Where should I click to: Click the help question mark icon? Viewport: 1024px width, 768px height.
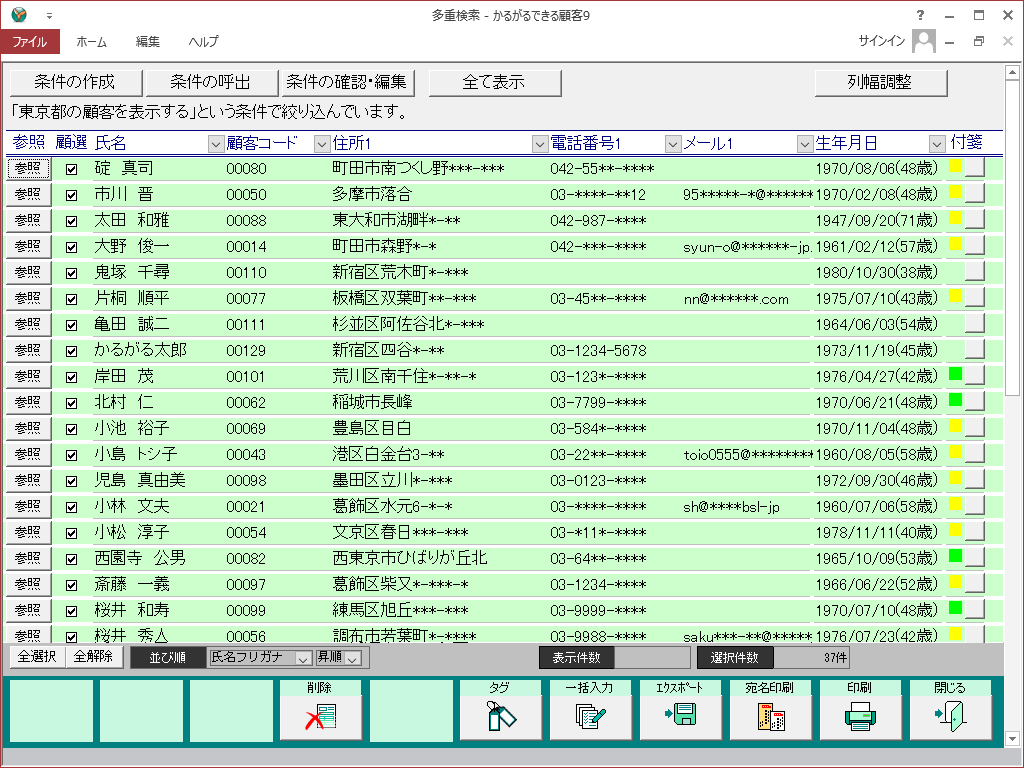coord(920,15)
